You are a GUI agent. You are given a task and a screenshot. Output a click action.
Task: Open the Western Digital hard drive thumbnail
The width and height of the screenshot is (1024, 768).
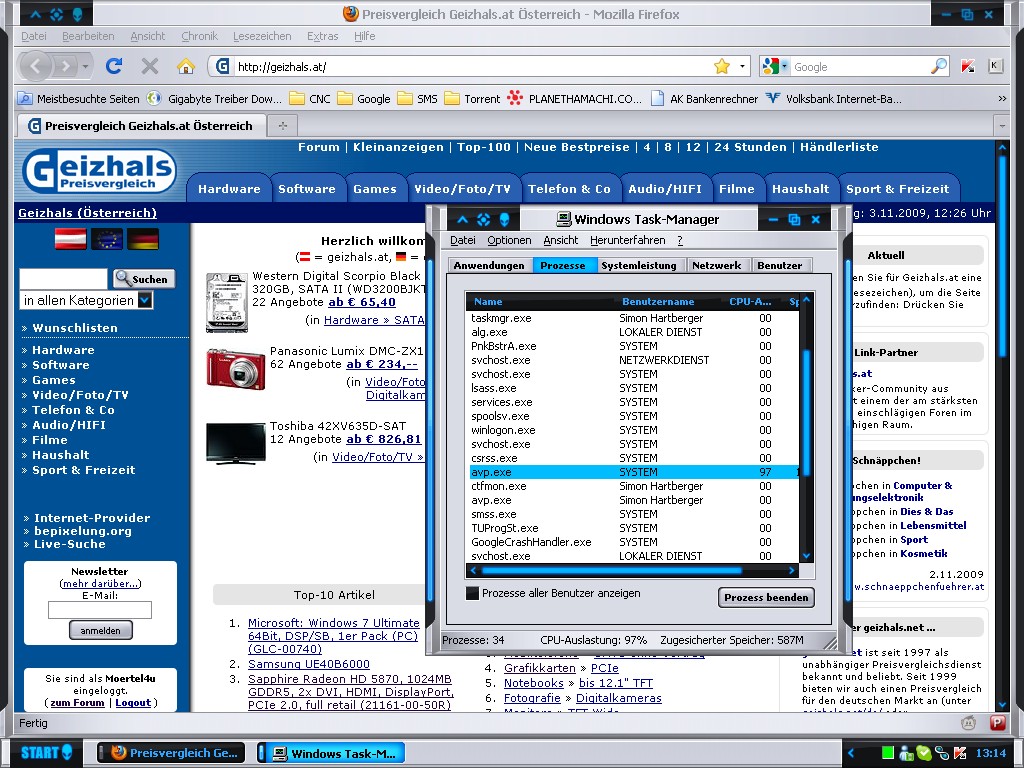pos(227,302)
